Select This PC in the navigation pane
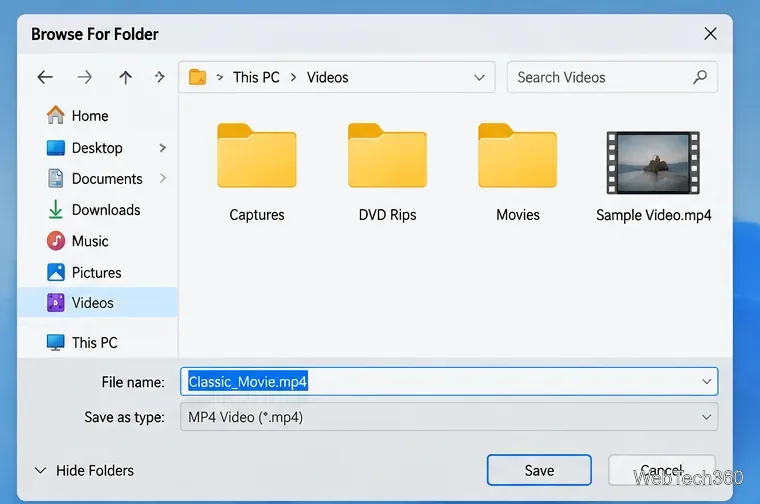 coord(97,342)
